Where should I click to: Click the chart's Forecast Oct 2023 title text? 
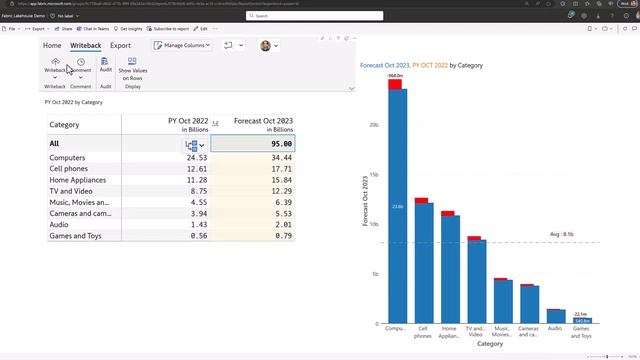coord(384,65)
